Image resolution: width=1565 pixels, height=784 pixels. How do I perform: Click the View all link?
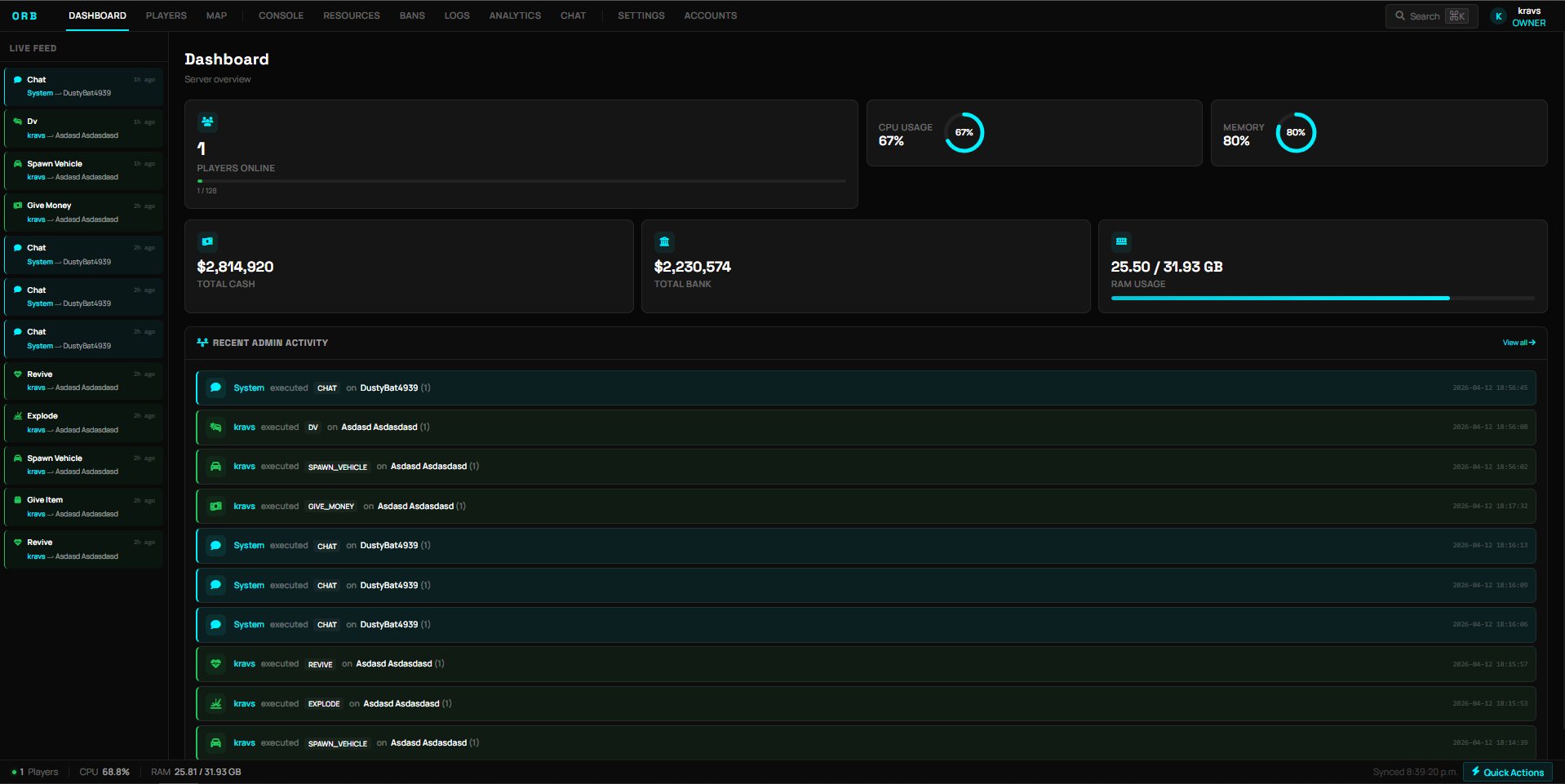click(x=1519, y=343)
